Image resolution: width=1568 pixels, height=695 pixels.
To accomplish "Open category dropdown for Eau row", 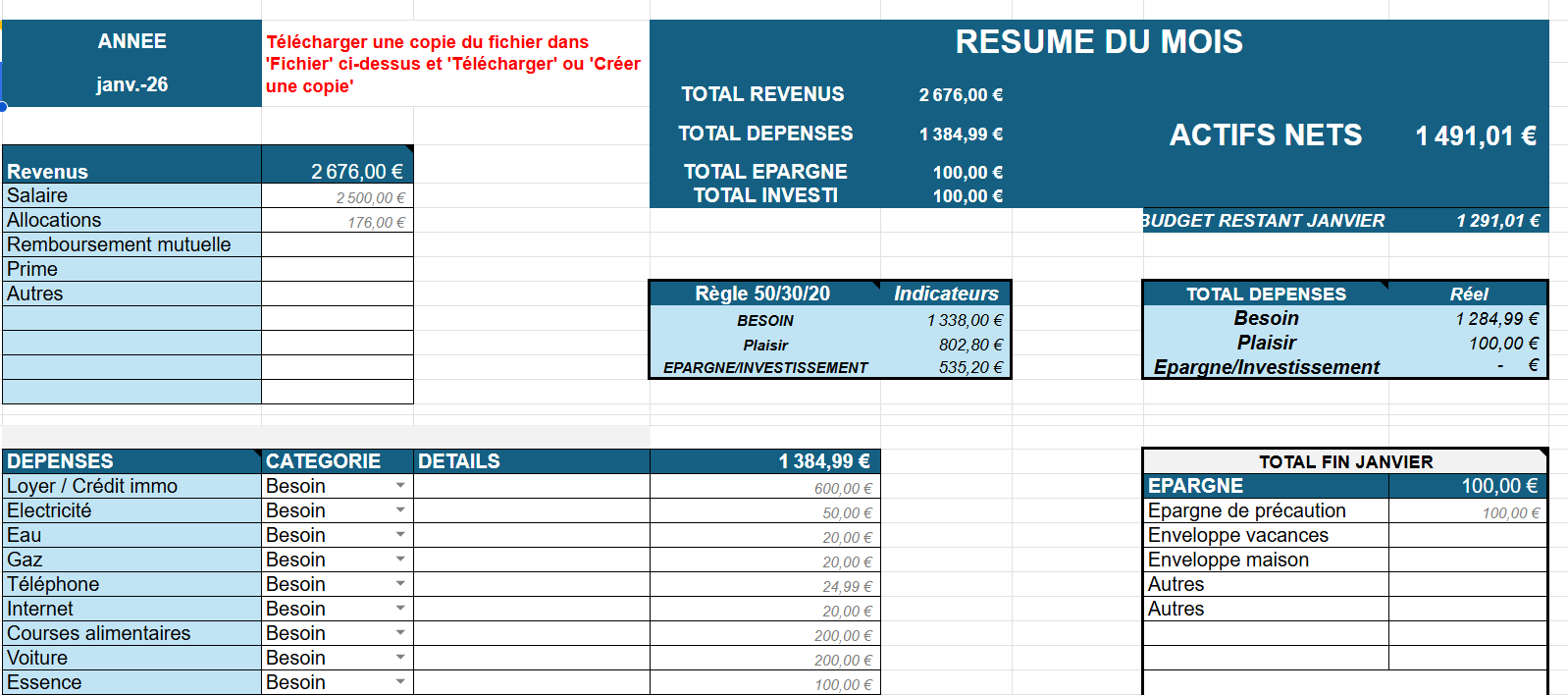I will pyautogui.click(x=400, y=535).
